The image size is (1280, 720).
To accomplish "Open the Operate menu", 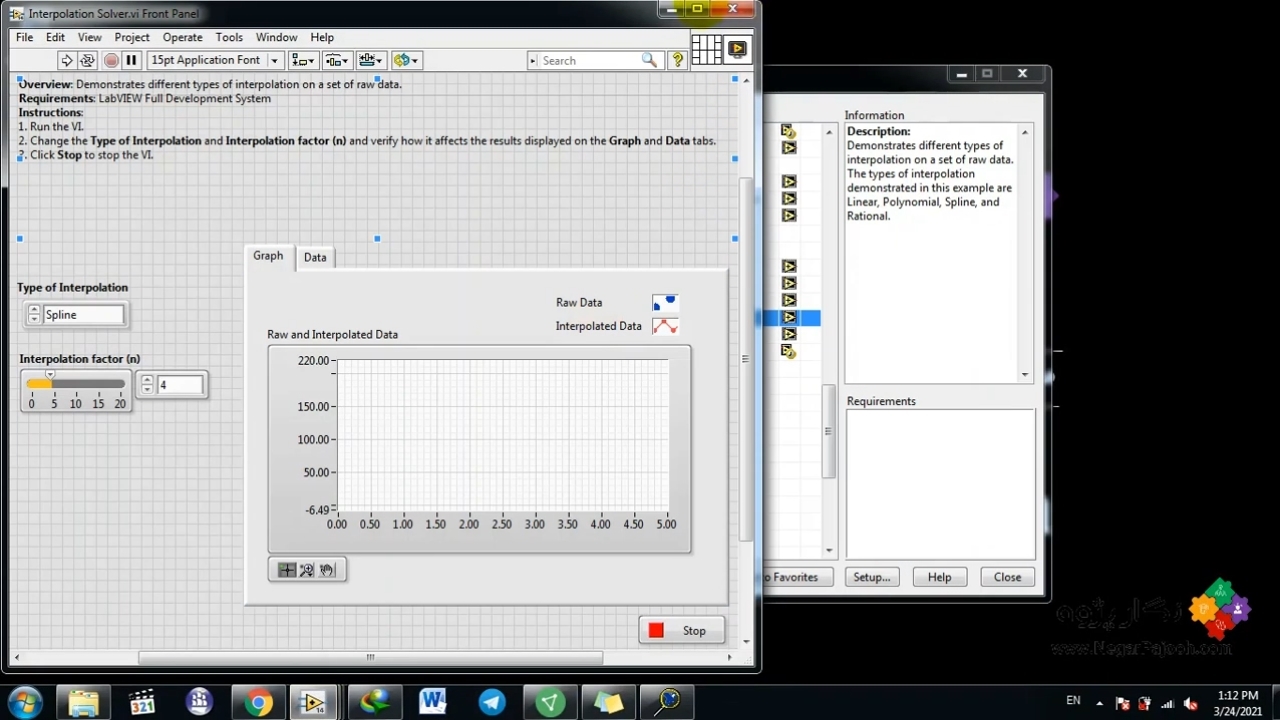I will [x=182, y=37].
